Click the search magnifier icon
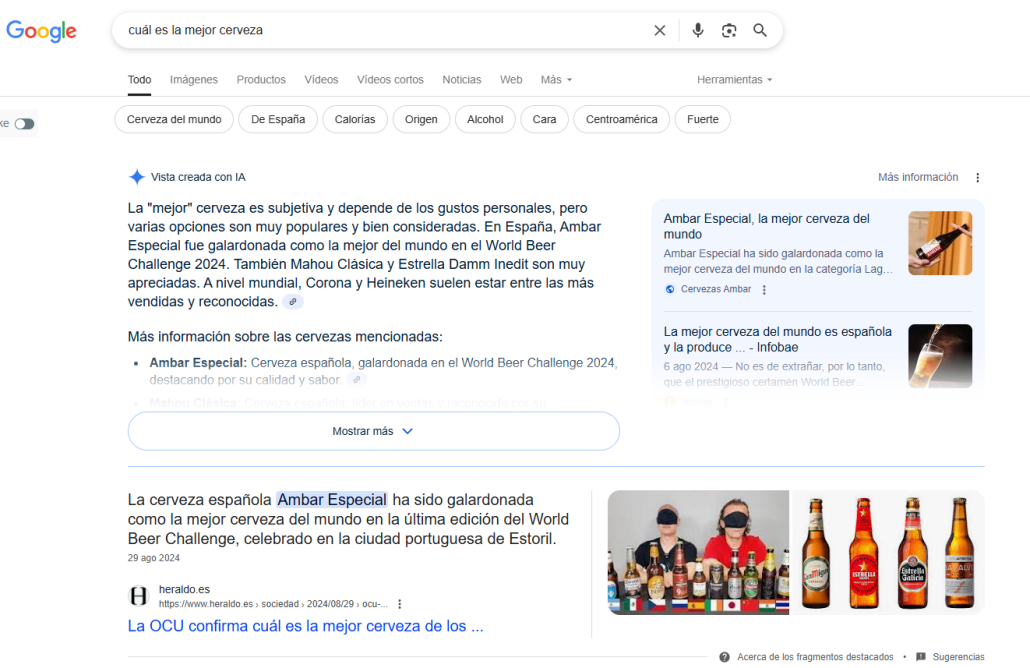Viewport: 1030px width, 668px height. (x=760, y=30)
